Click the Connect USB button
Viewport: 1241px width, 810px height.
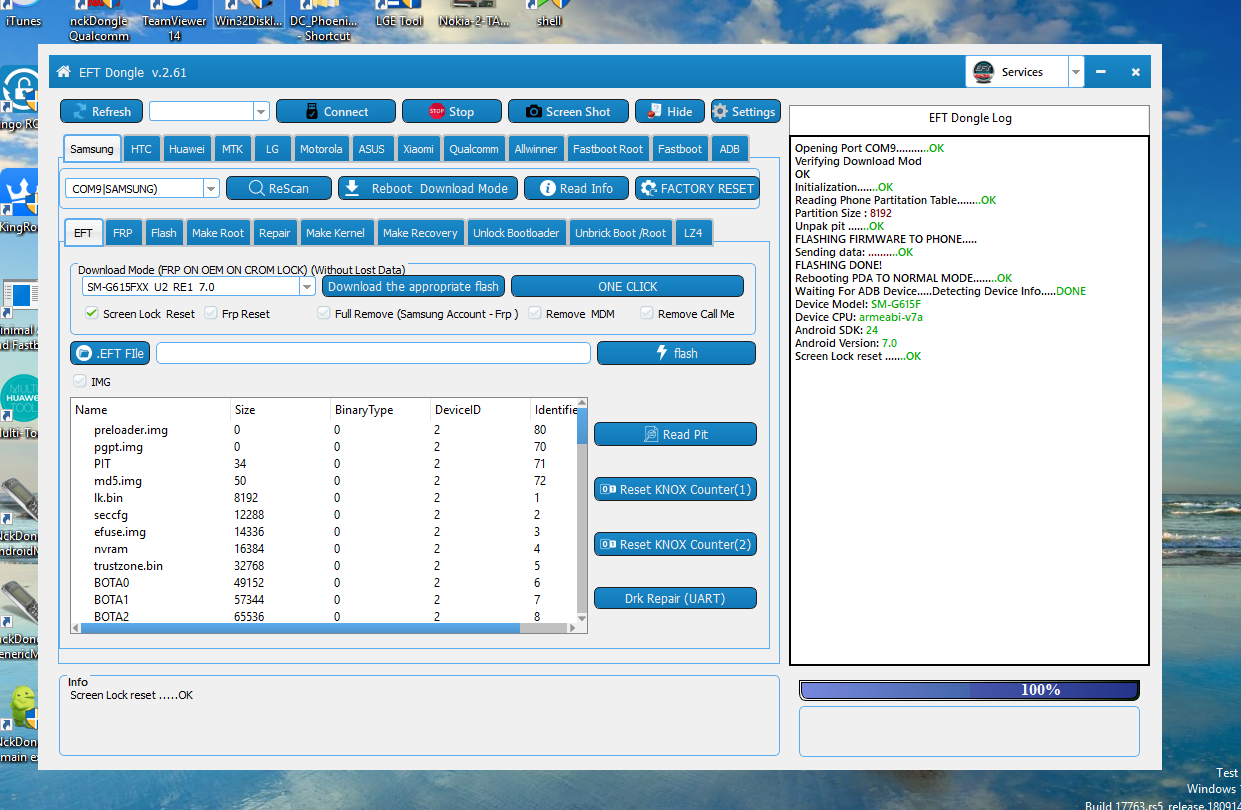[335, 111]
